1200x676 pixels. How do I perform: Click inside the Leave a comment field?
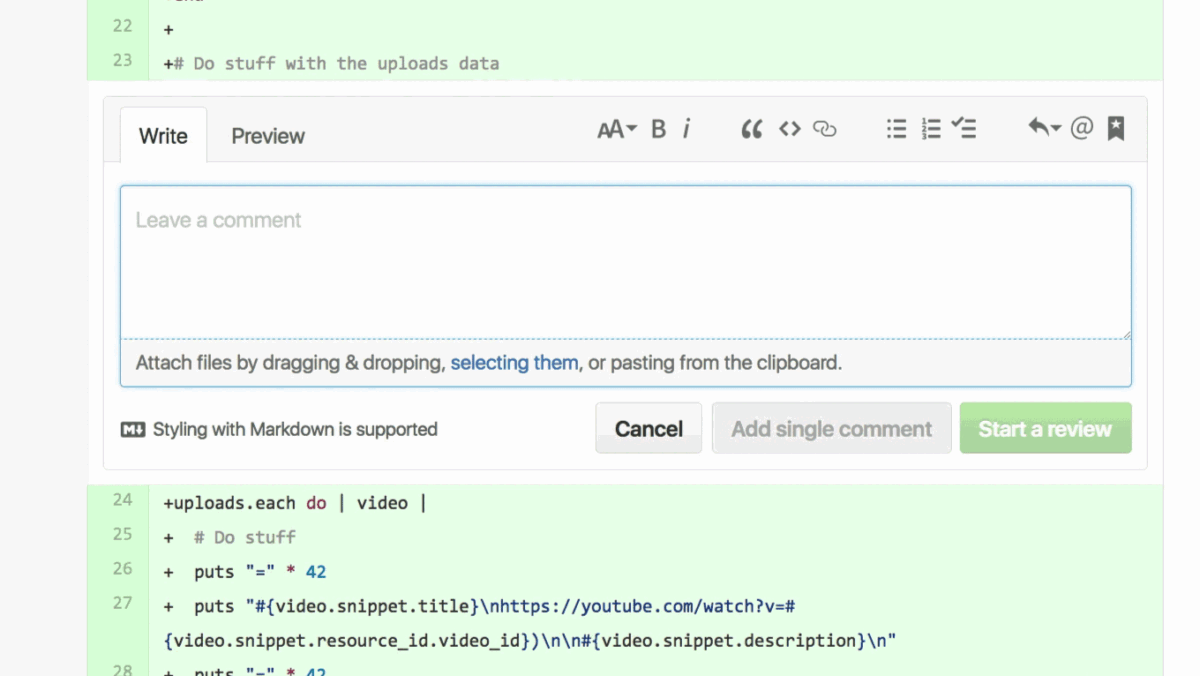(x=625, y=260)
